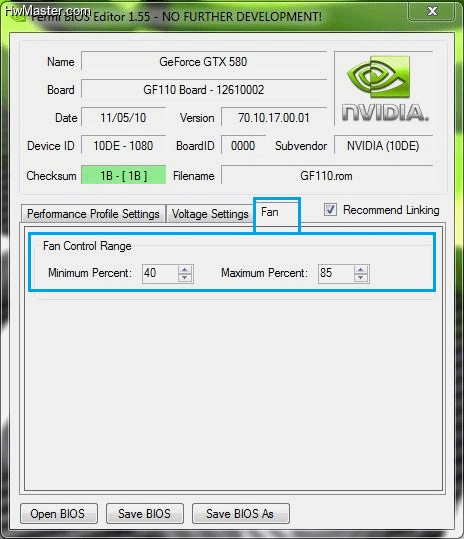Viewport: 464px width, 539px height.
Task: Click the Device ID field 10DE - 1080
Action: click(x=123, y=146)
